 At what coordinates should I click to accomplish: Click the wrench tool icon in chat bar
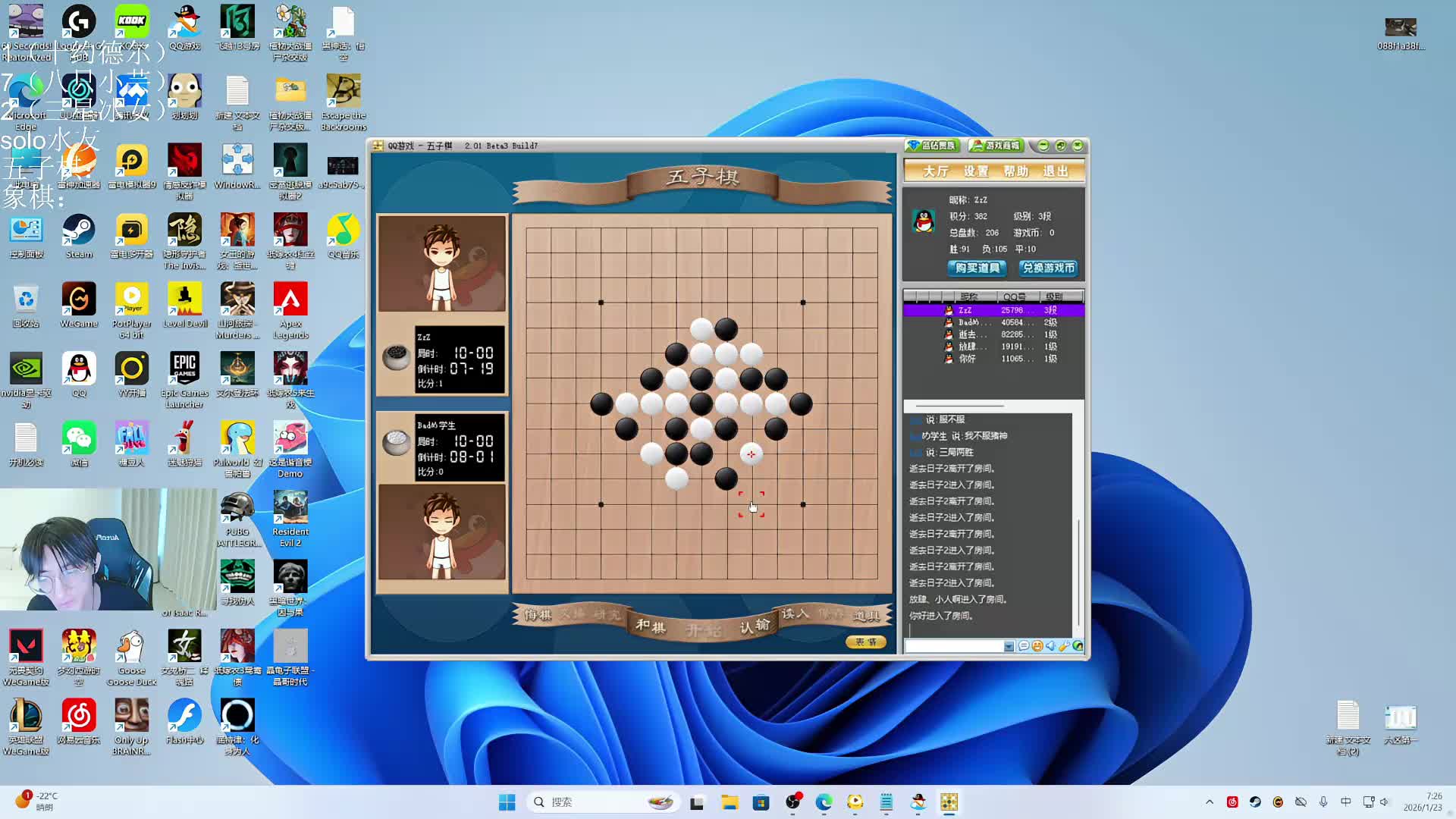click(1064, 646)
